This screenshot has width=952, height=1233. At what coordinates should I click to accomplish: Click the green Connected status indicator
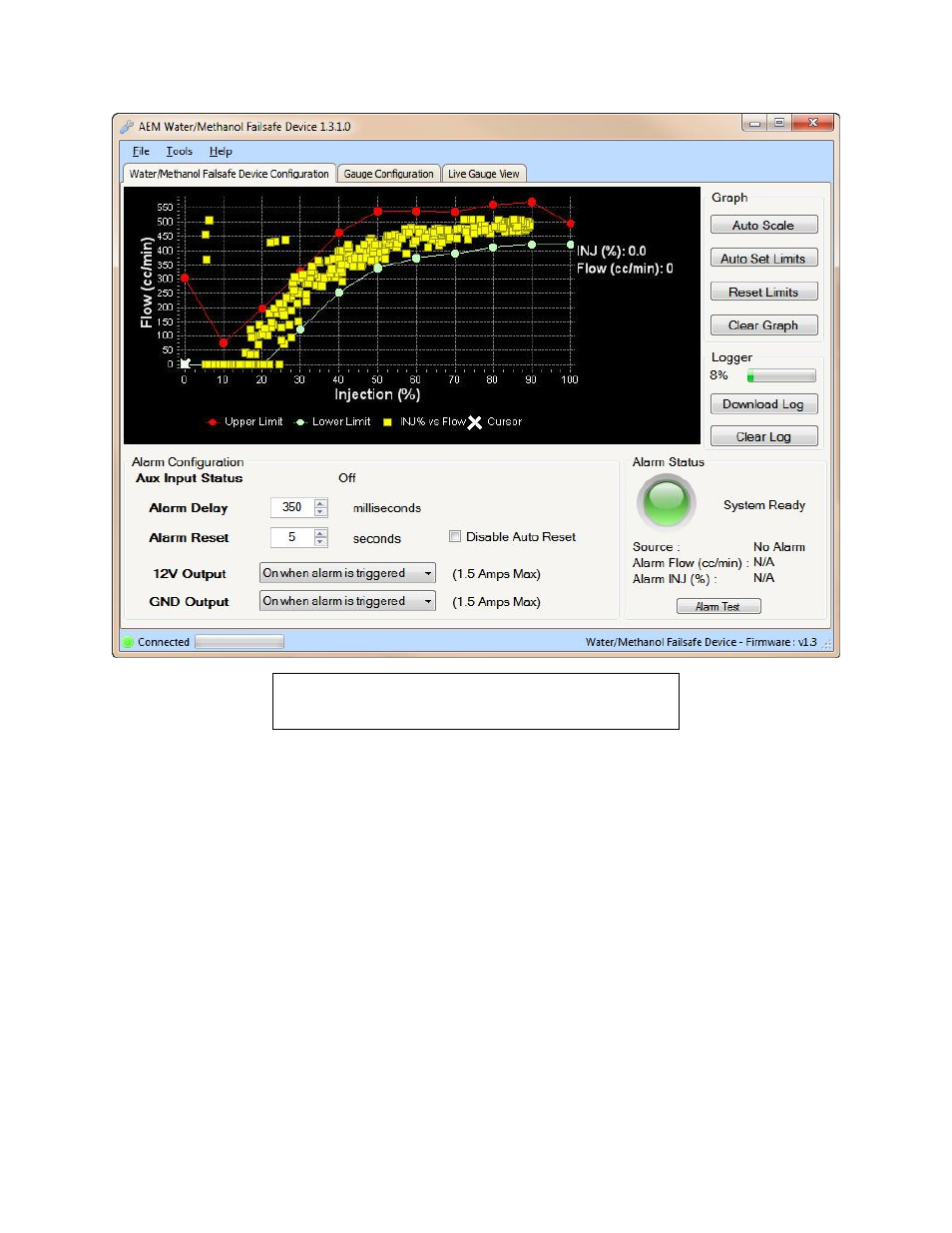point(128,642)
